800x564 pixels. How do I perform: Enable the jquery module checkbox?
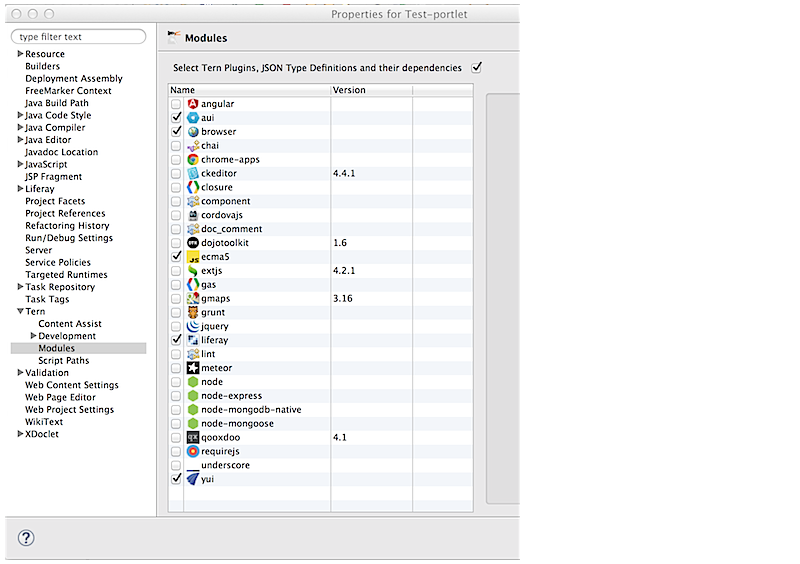pyautogui.click(x=176, y=326)
